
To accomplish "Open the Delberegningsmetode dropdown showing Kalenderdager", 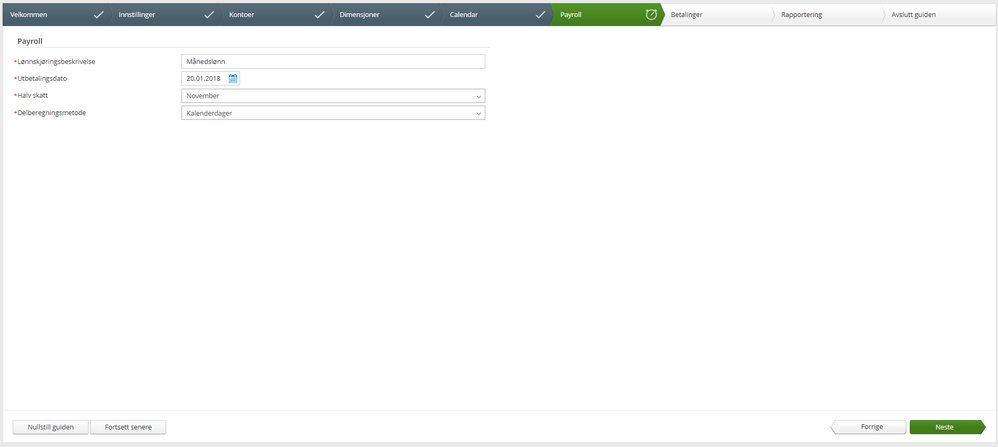I will click(333, 113).
